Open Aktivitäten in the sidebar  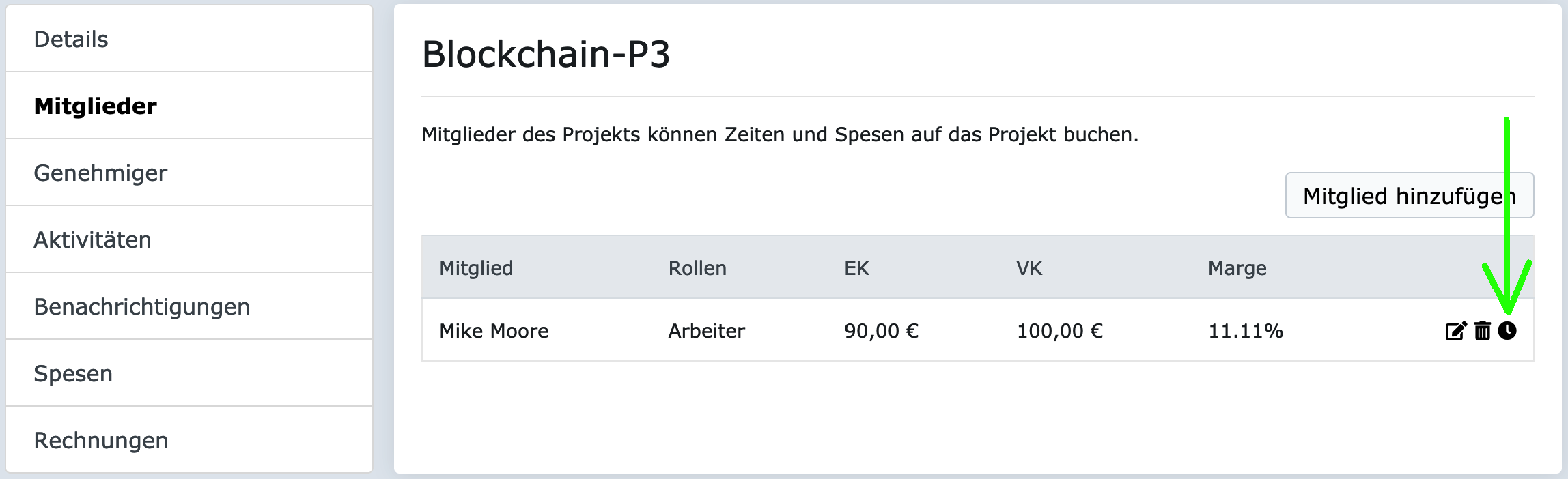pyautogui.click(x=92, y=240)
